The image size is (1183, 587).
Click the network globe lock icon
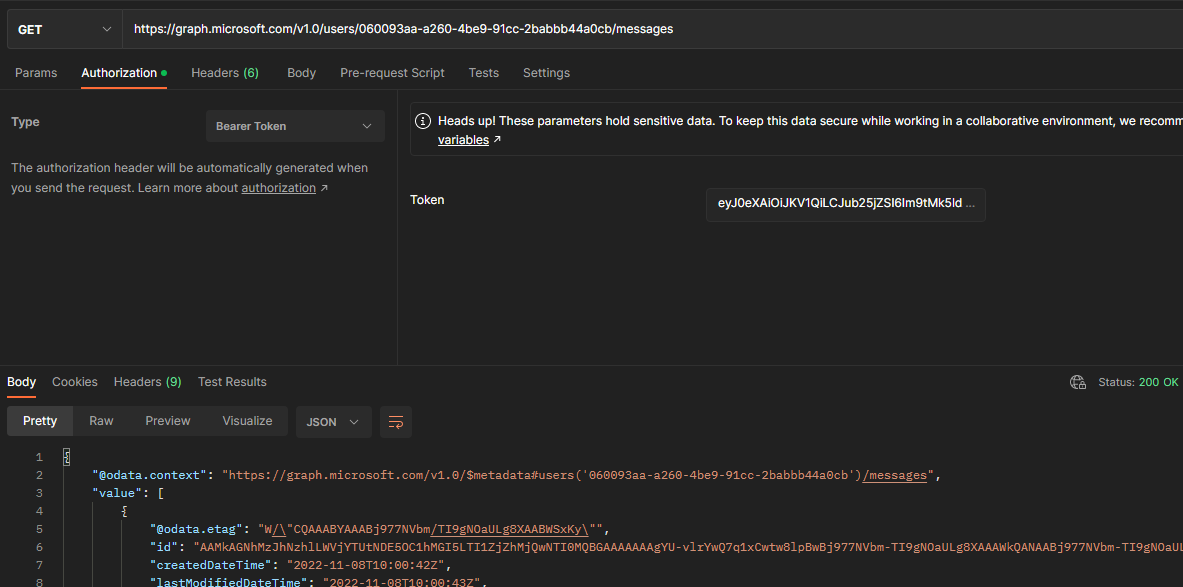pos(1077,383)
